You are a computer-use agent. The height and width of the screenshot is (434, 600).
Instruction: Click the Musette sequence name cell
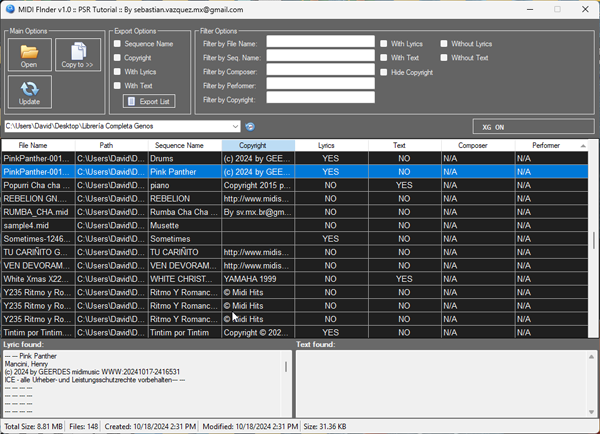(185, 225)
